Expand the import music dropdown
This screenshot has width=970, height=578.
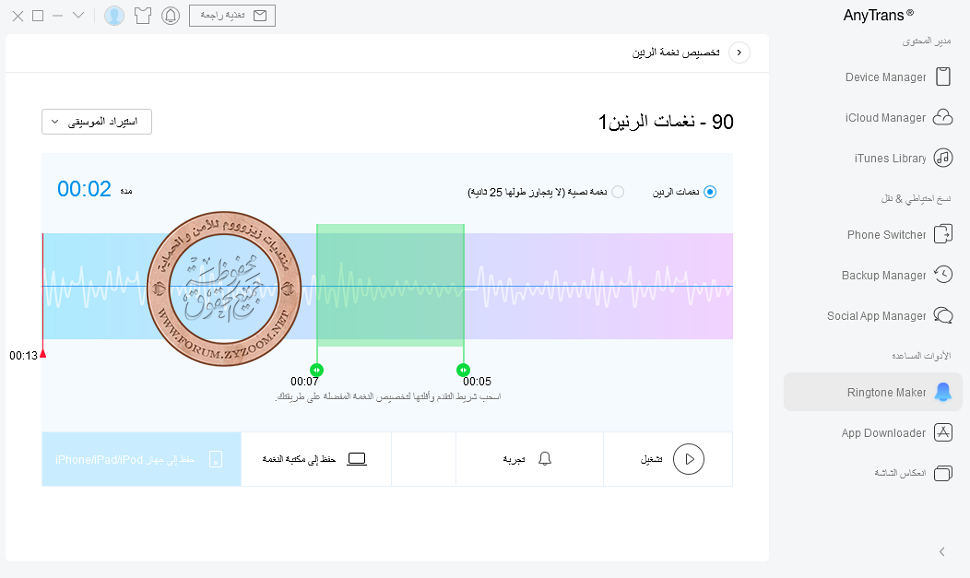(97, 122)
